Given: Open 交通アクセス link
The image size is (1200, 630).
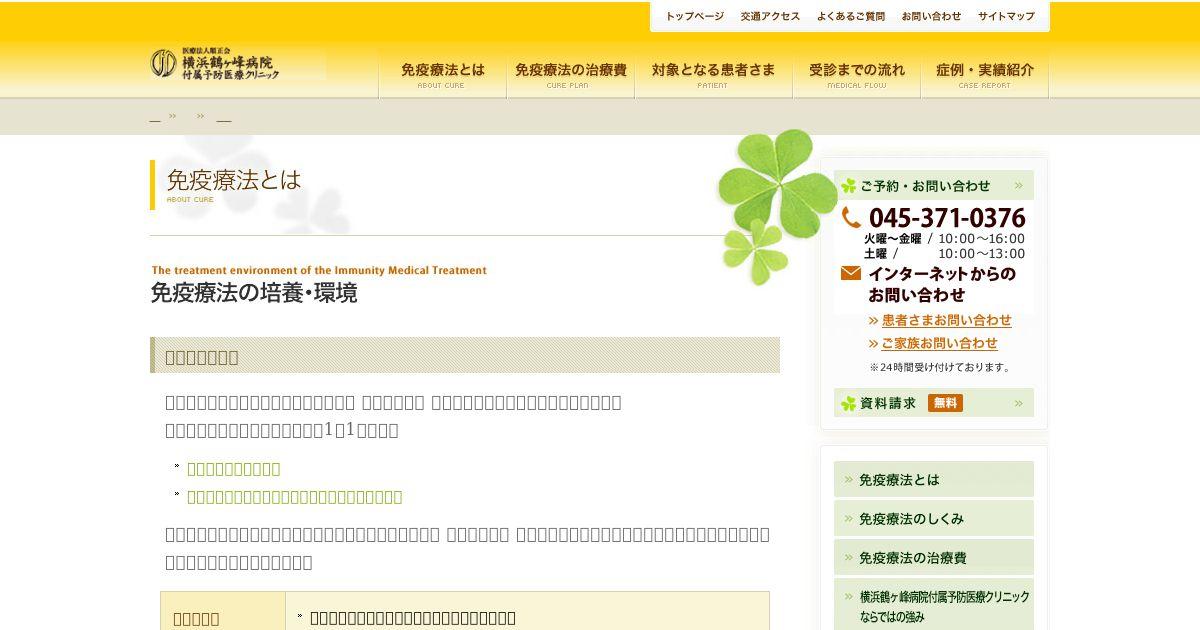Looking at the screenshot, I should [x=770, y=17].
